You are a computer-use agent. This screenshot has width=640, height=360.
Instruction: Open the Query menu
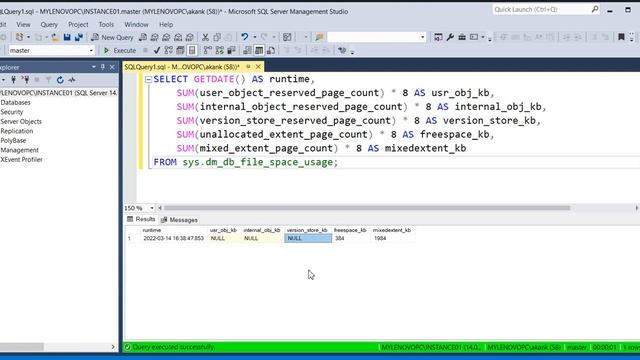point(49,24)
